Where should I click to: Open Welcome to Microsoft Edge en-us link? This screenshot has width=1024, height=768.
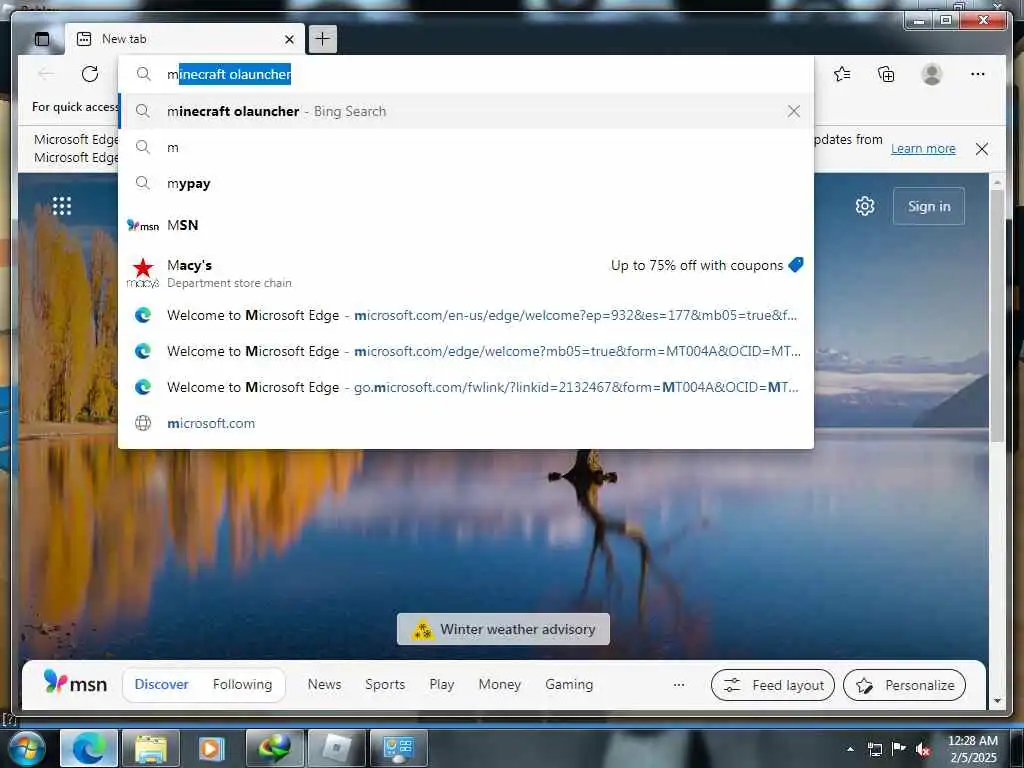click(466, 315)
